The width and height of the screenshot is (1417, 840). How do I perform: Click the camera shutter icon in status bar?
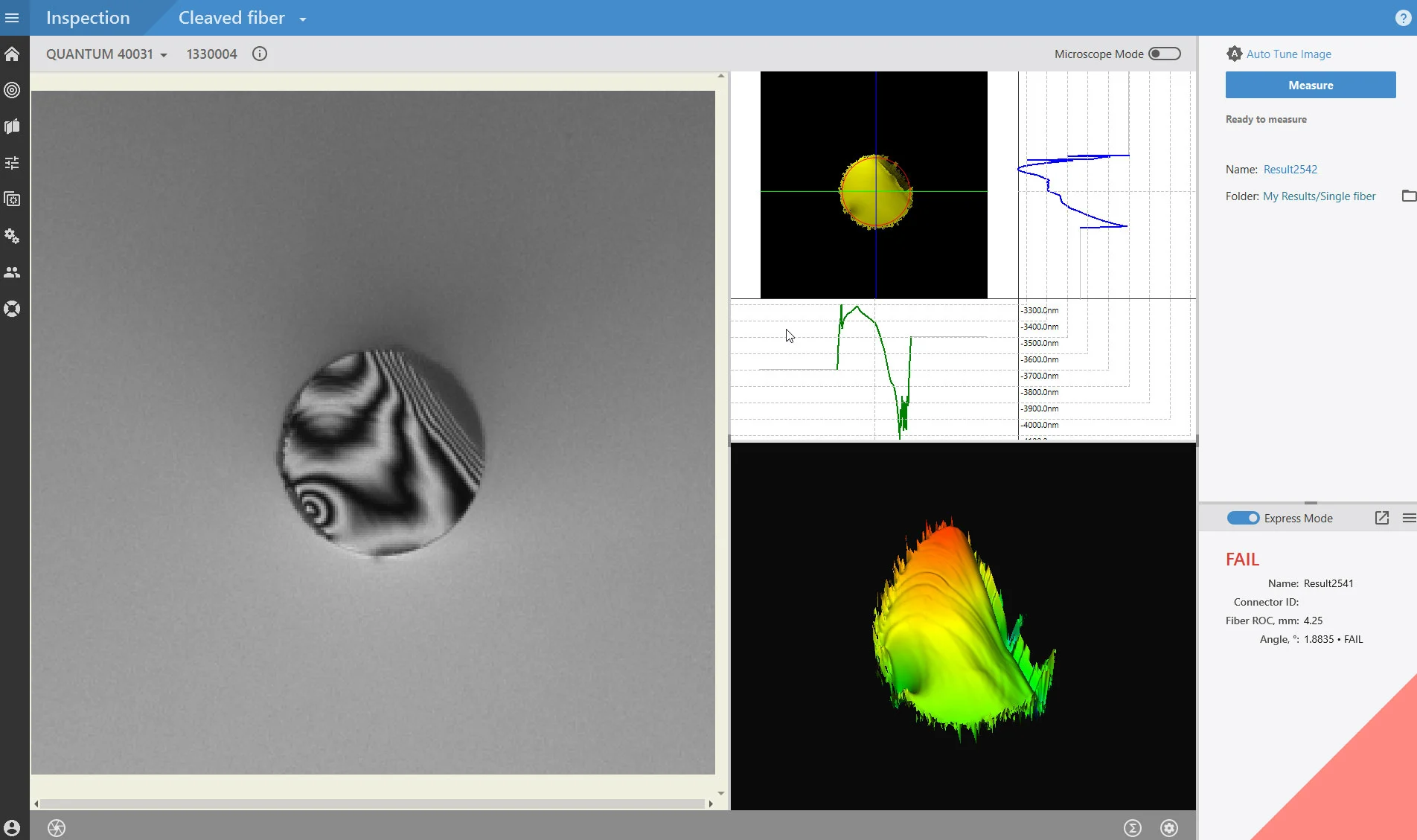pos(57,827)
